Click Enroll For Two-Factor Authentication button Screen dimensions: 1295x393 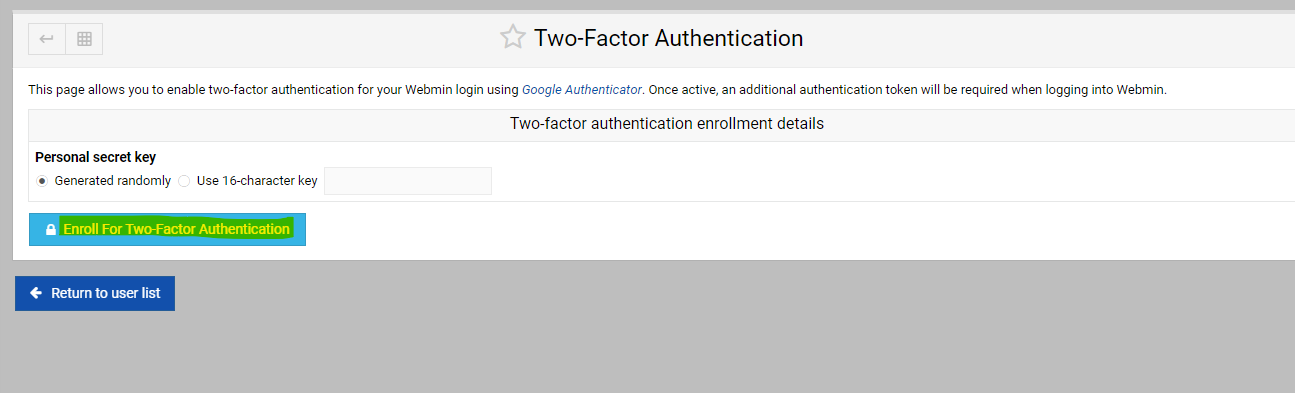(167, 229)
